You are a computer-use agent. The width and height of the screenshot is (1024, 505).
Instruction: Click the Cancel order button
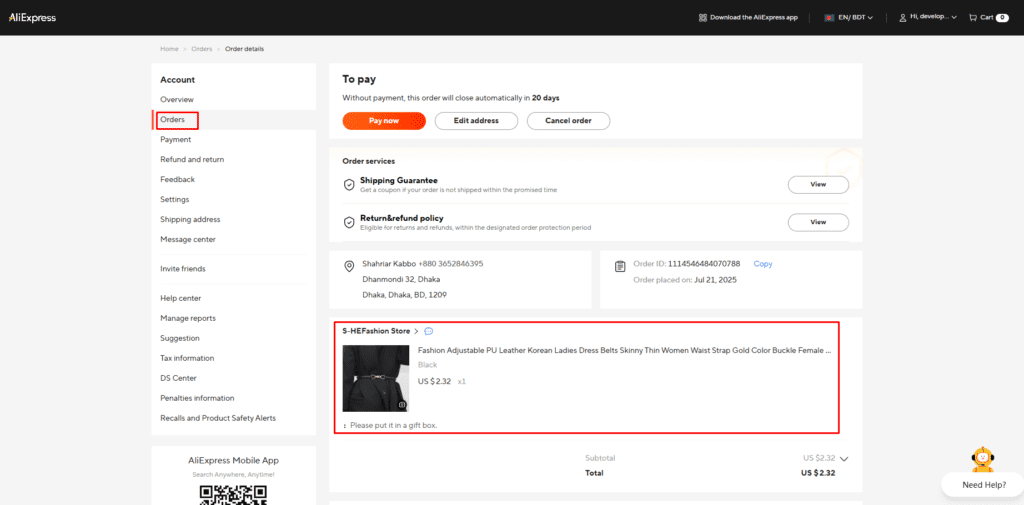tap(568, 121)
